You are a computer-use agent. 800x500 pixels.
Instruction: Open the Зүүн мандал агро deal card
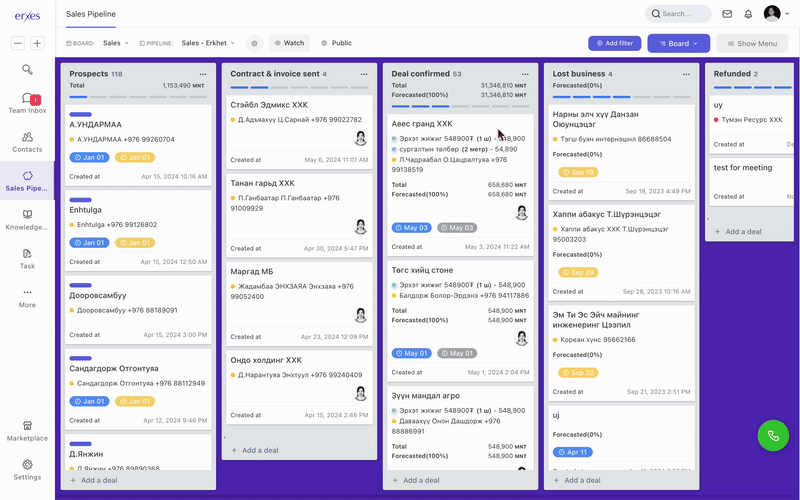tap(460, 428)
